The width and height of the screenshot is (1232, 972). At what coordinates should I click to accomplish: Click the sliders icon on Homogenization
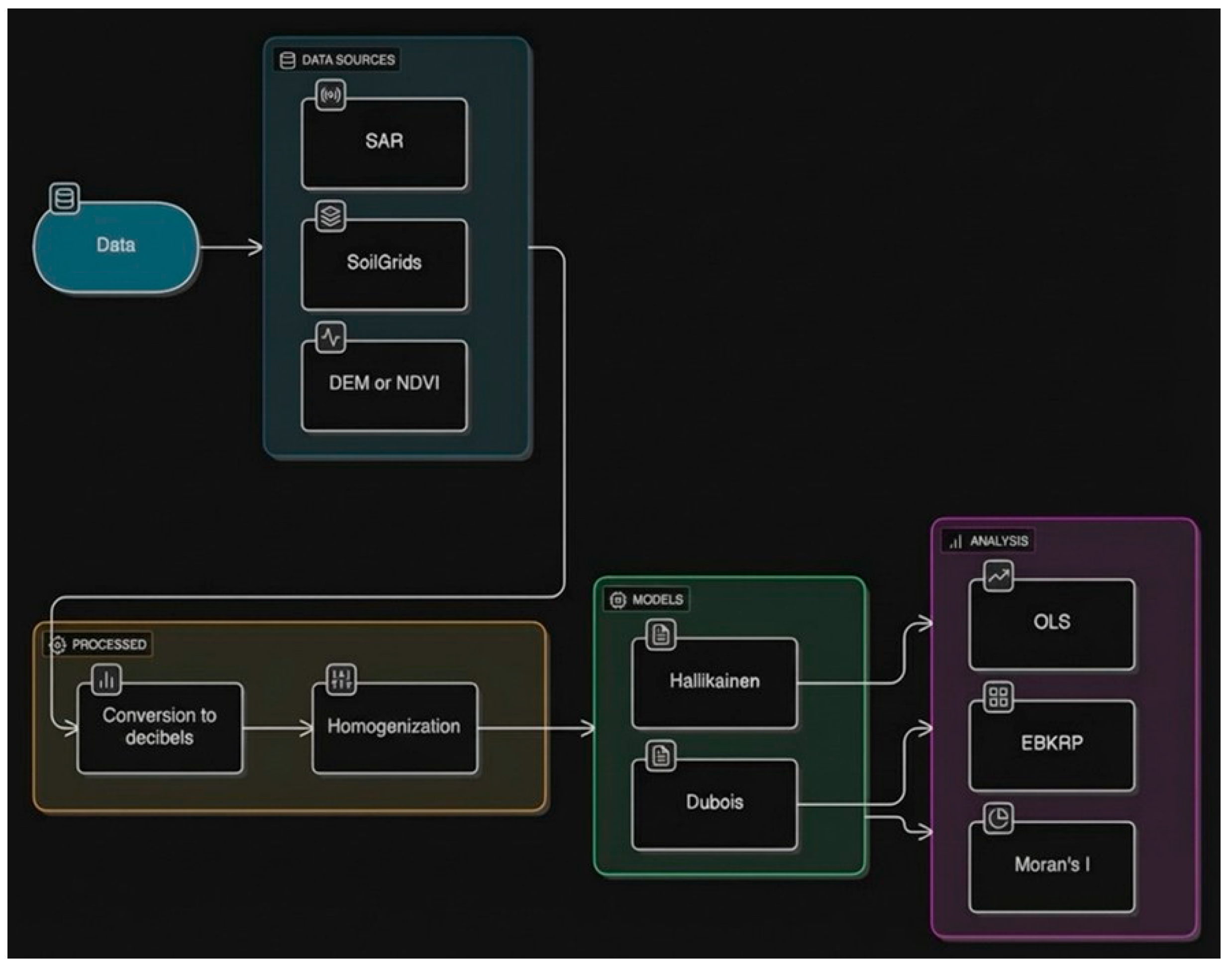click(x=342, y=680)
